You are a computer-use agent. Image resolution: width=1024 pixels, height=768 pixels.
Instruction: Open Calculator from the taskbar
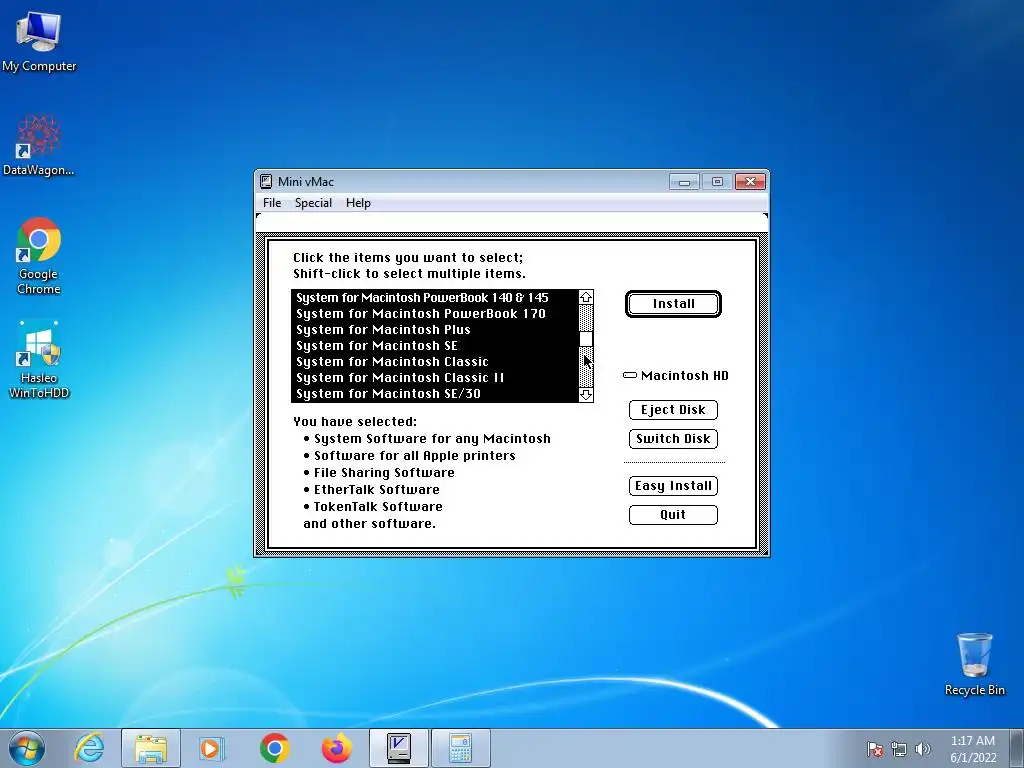[x=460, y=748]
